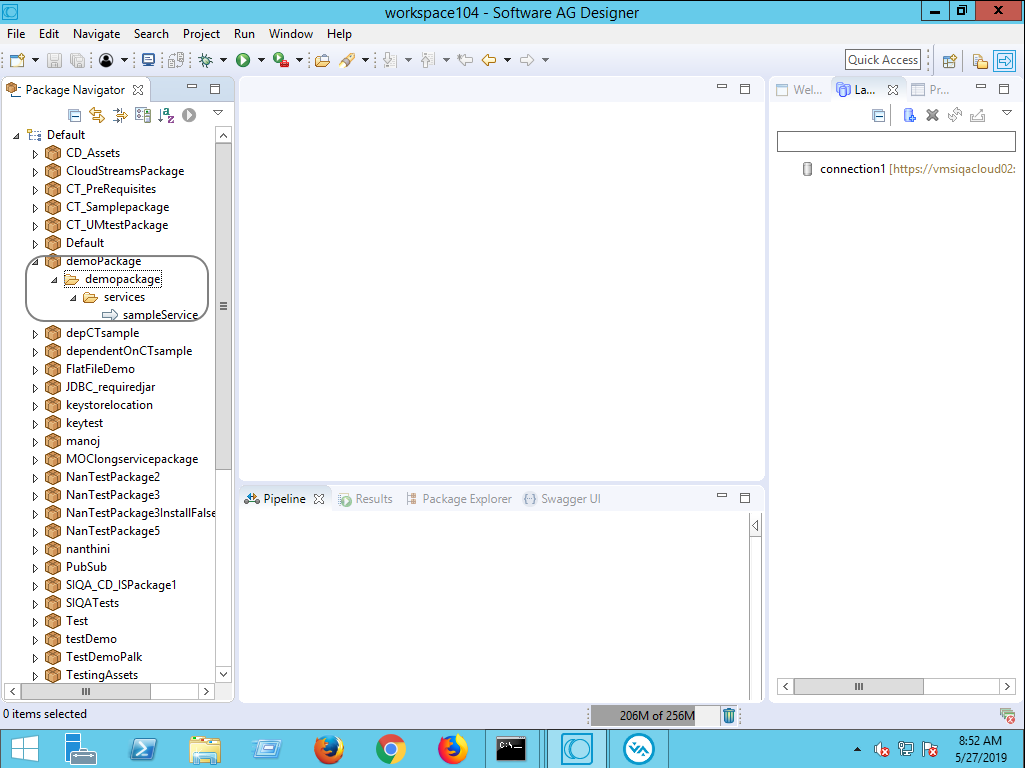Select the SIQATests package
This screenshot has height=768, width=1025.
(92, 603)
